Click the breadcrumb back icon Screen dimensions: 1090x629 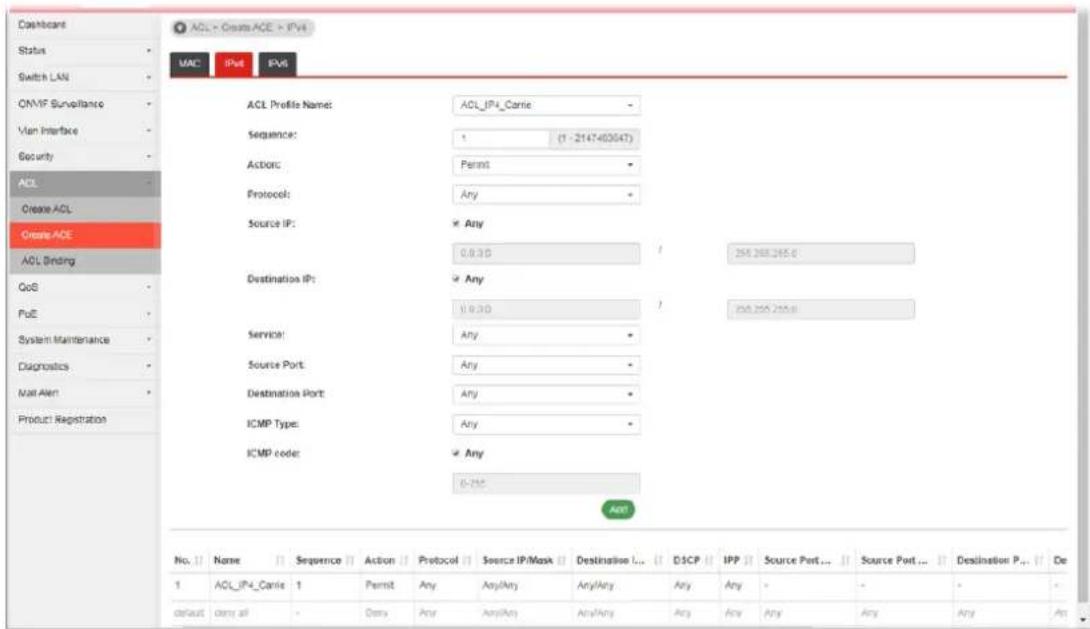[180, 27]
